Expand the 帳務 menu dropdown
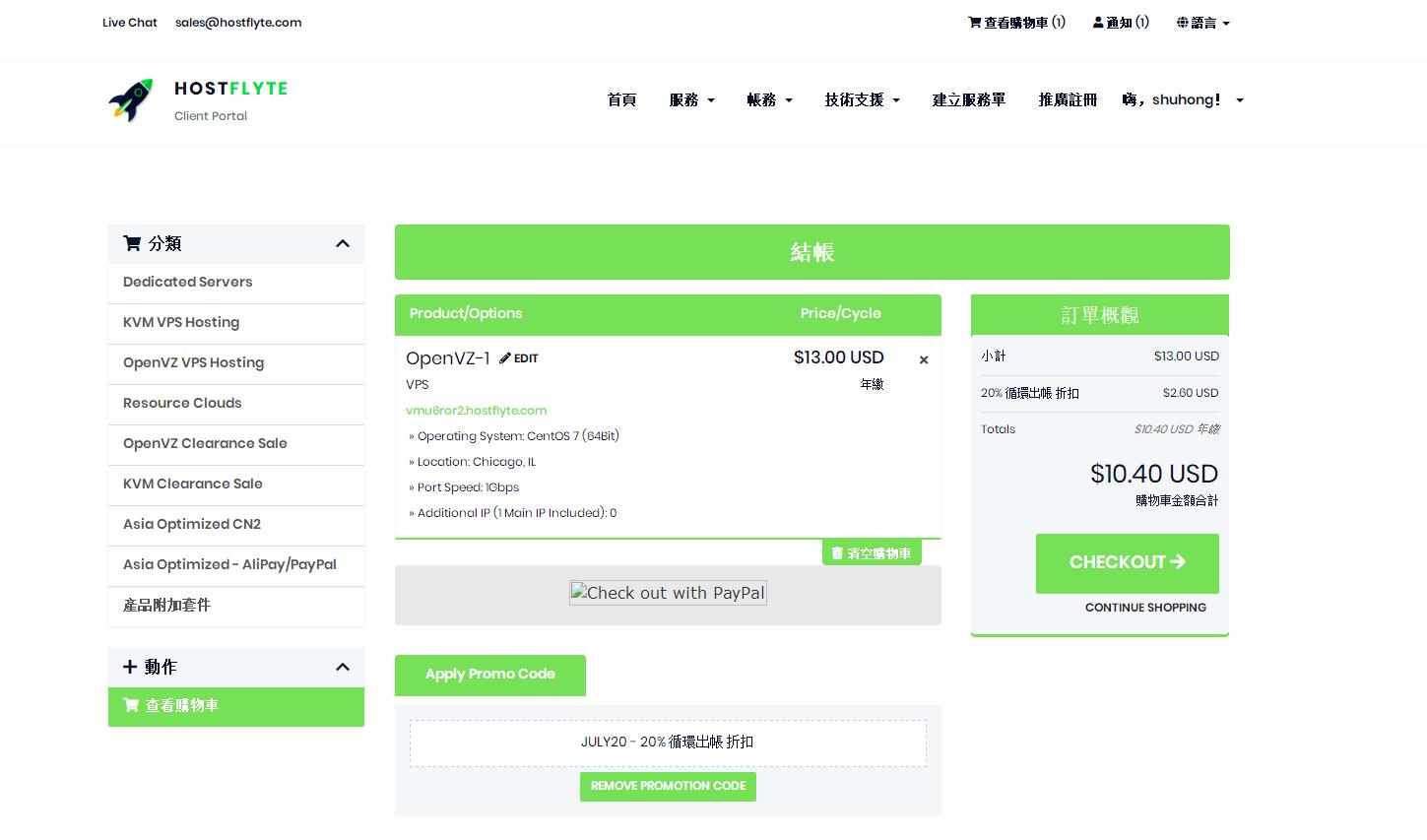 point(770,99)
